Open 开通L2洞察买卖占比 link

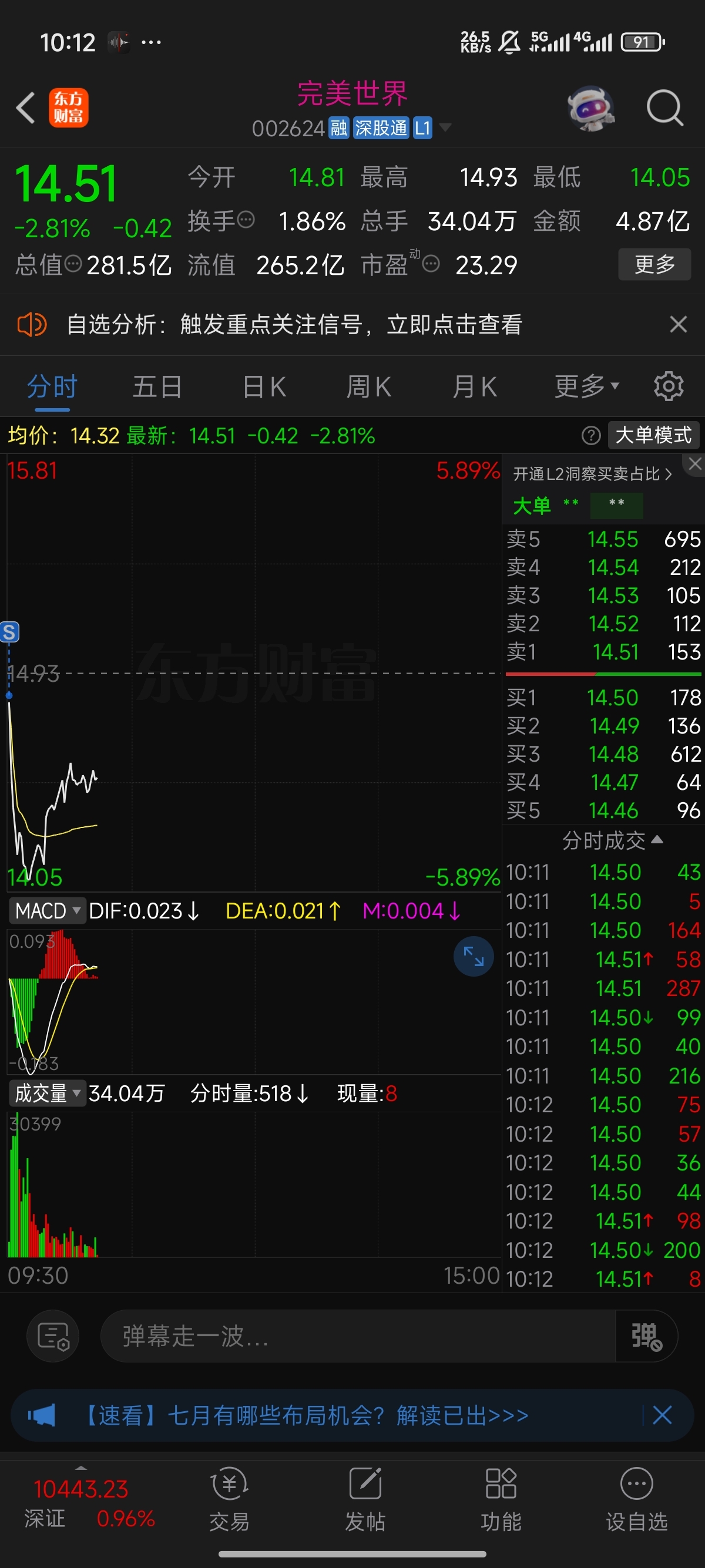592,473
